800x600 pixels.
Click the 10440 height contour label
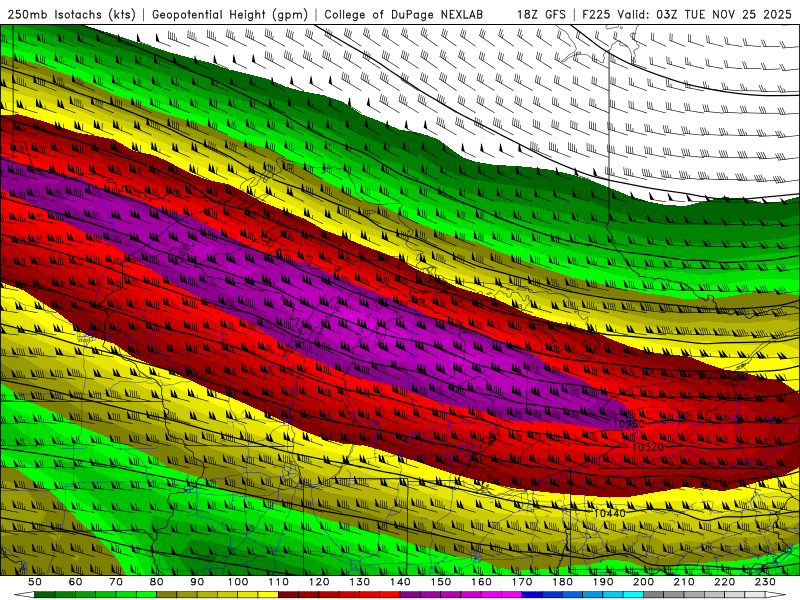pos(610,513)
